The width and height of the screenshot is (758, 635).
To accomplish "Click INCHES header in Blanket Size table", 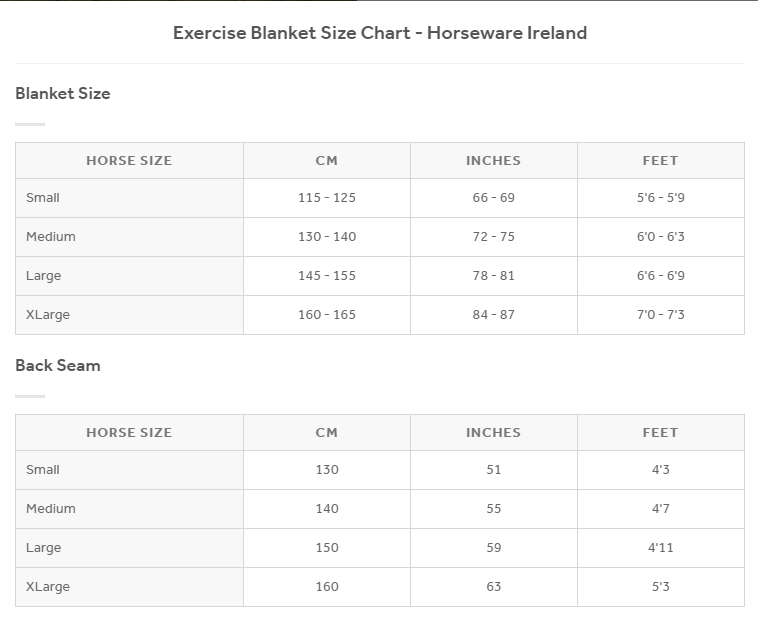I will (x=494, y=160).
